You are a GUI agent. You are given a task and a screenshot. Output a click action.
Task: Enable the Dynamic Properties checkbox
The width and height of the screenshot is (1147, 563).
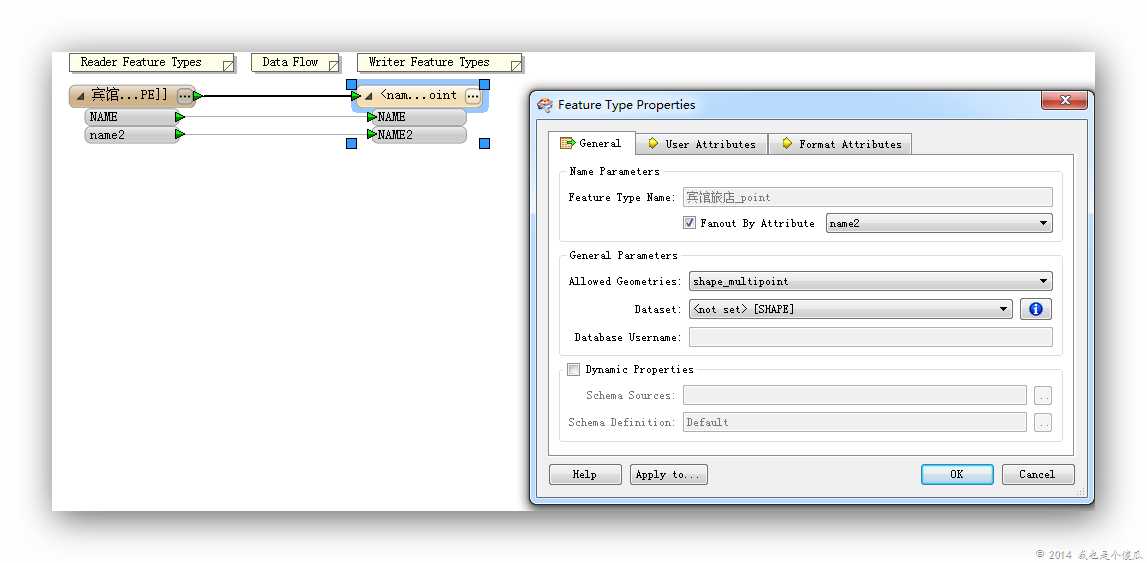(x=574, y=369)
